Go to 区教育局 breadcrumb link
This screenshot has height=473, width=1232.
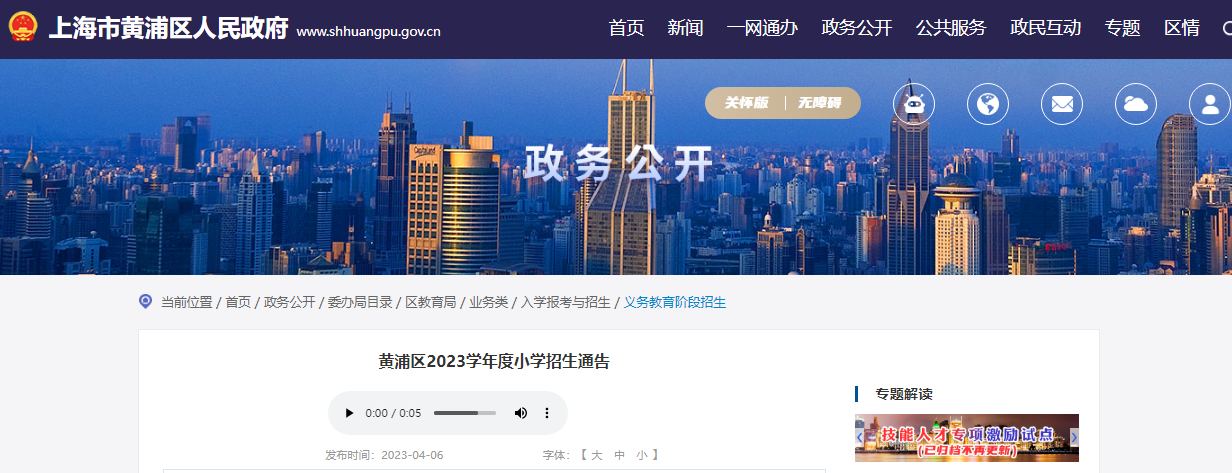click(x=431, y=302)
